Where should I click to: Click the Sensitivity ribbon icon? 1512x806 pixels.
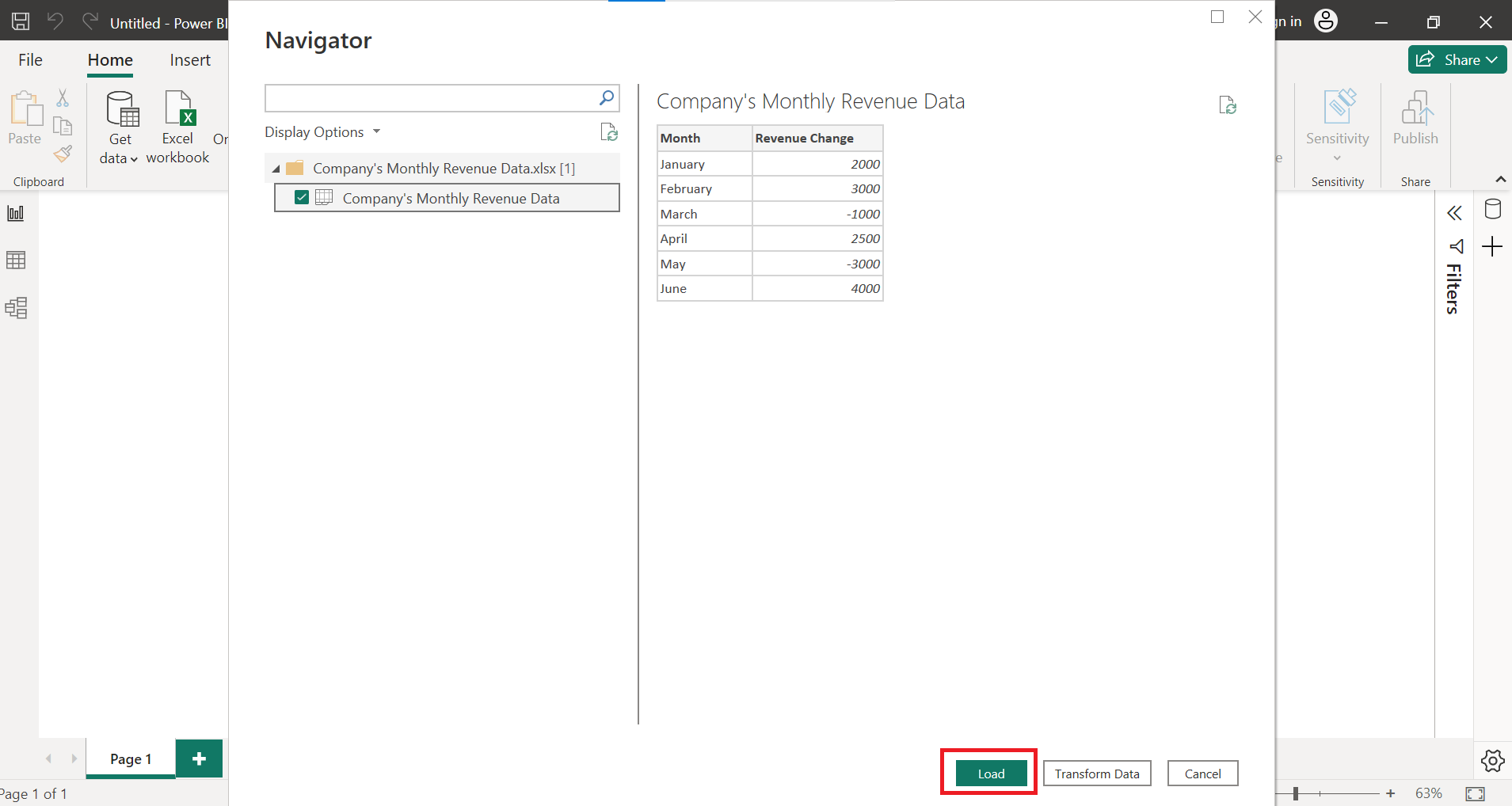(1338, 107)
